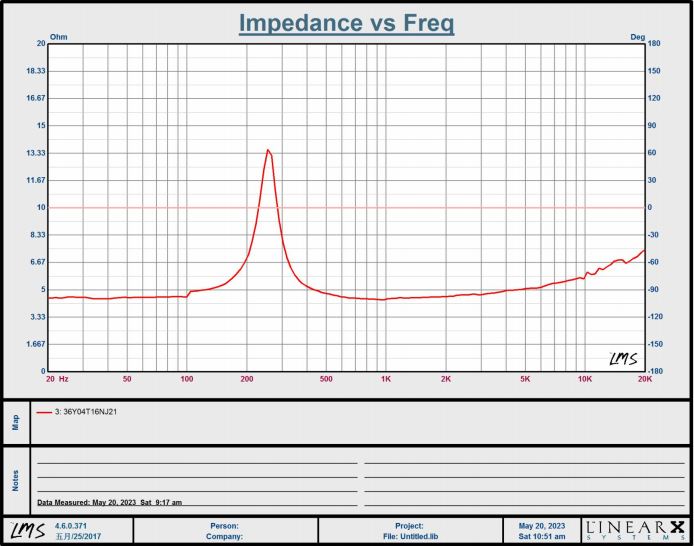Image resolution: width=694 pixels, height=546 pixels.
Task: Click the 'Sat 10:51 am' timestamp
Action: [542, 537]
